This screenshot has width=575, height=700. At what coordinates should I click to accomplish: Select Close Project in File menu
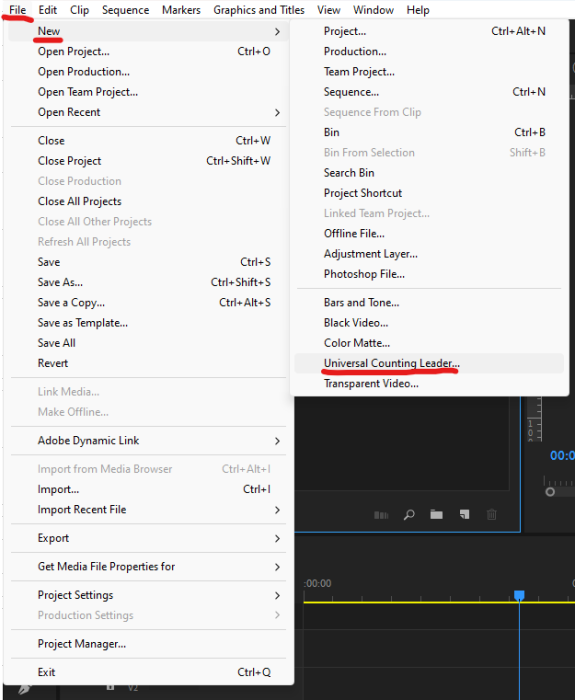tap(148, 161)
